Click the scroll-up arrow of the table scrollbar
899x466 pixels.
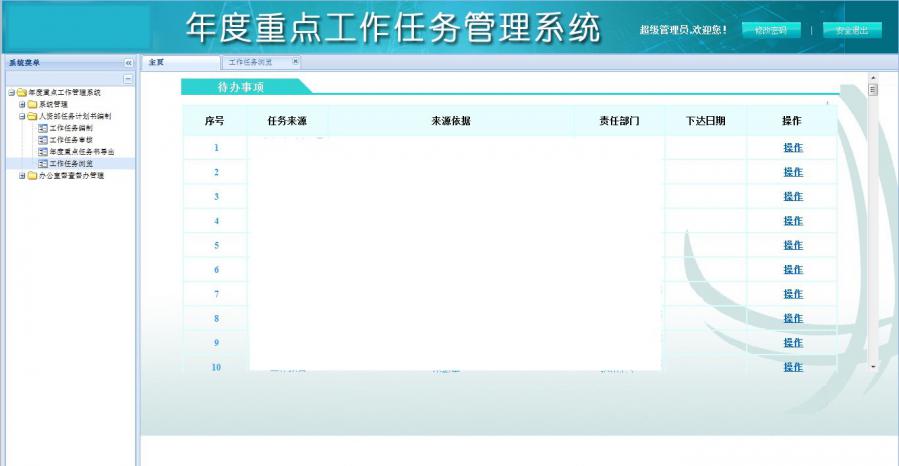pos(872,78)
